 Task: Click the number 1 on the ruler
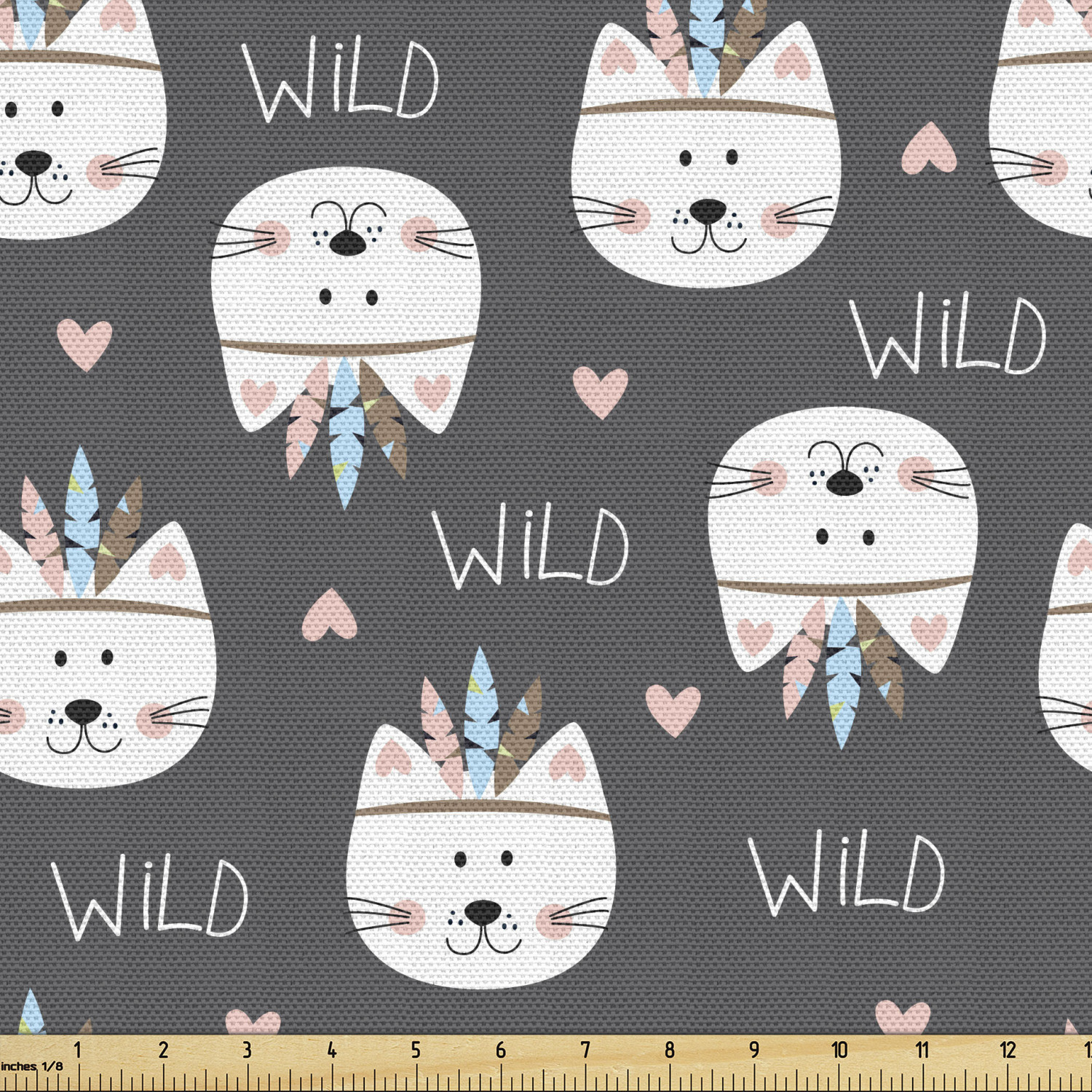pyautogui.click(x=78, y=1050)
